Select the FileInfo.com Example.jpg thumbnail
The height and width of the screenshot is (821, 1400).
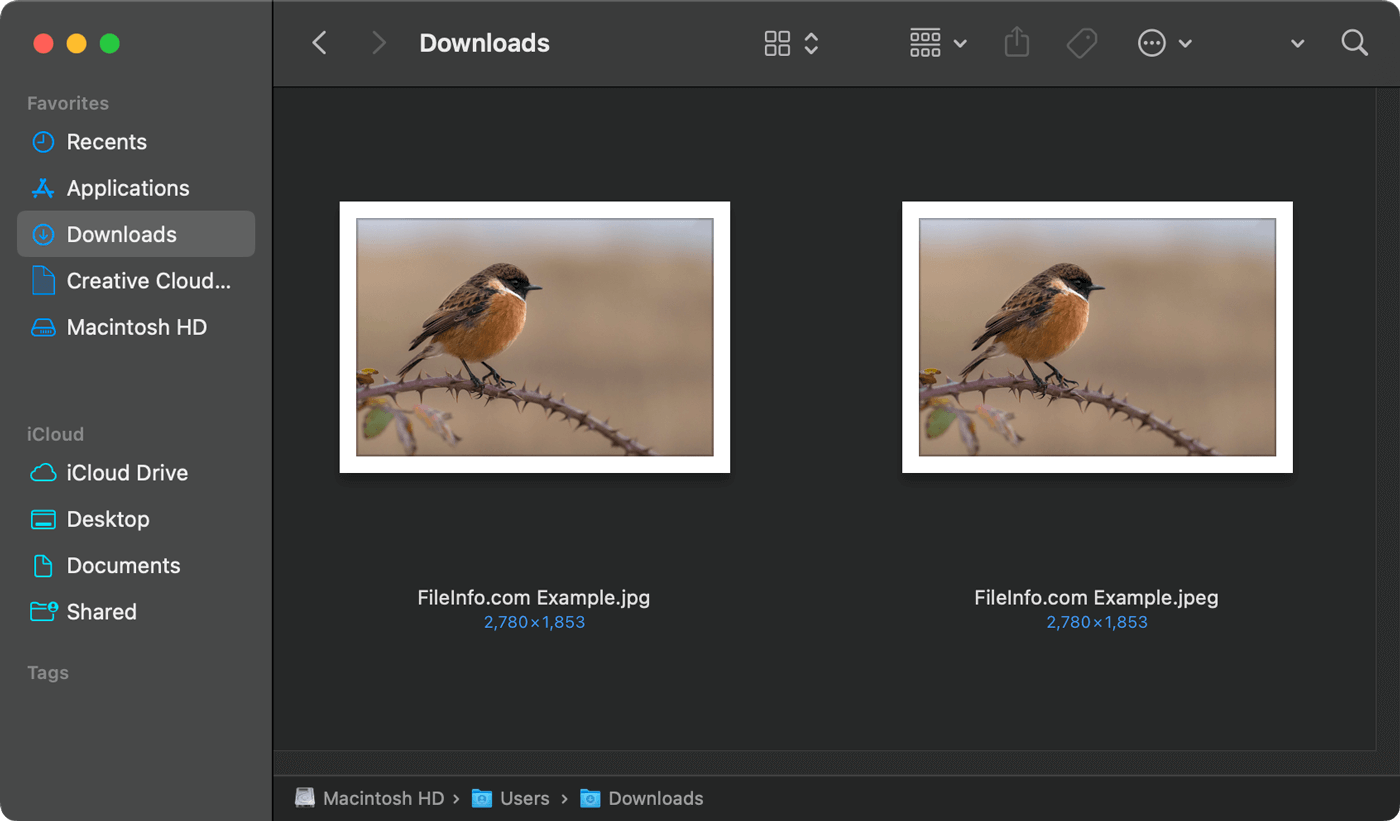[534, 337]
